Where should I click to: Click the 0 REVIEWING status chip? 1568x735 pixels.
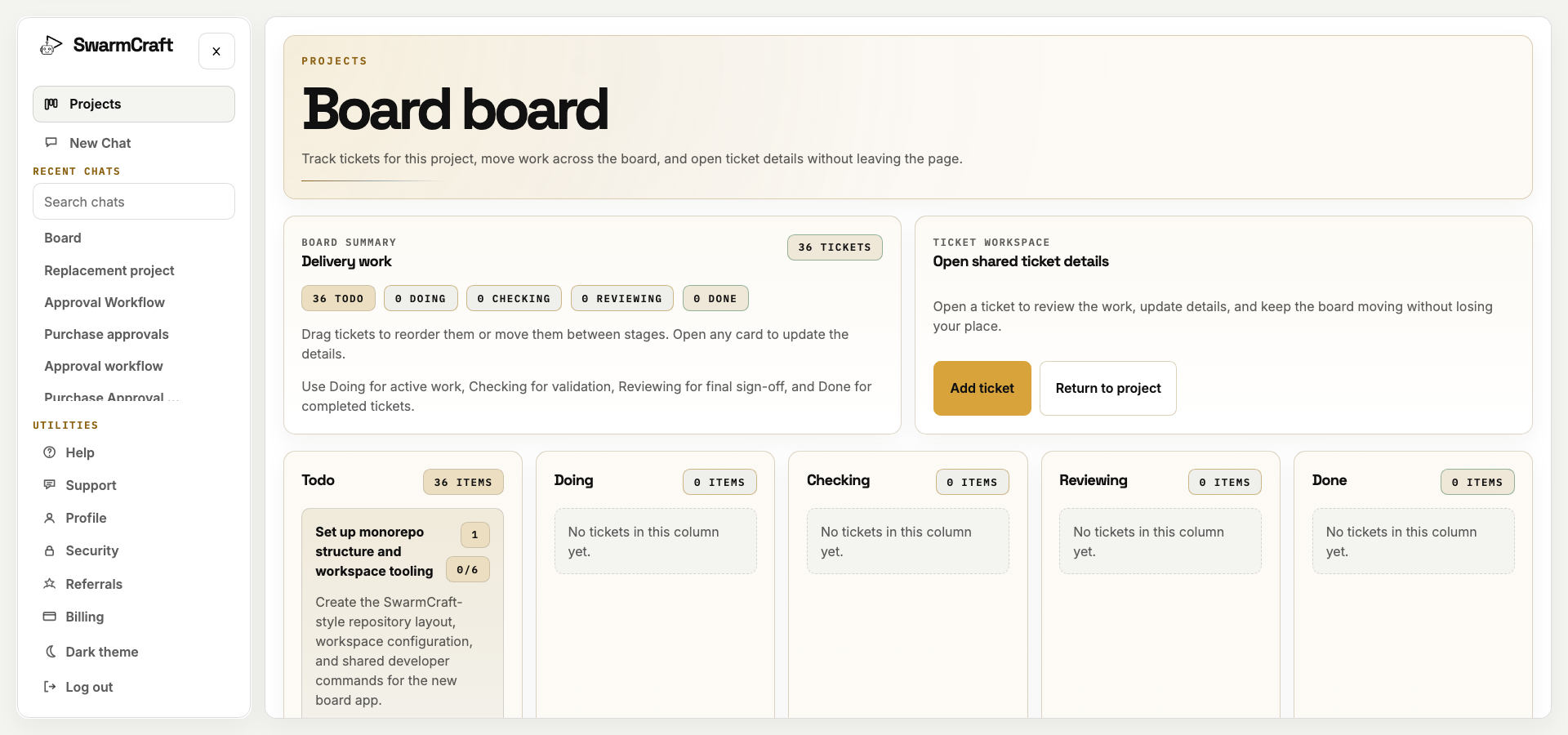(622, 299)
